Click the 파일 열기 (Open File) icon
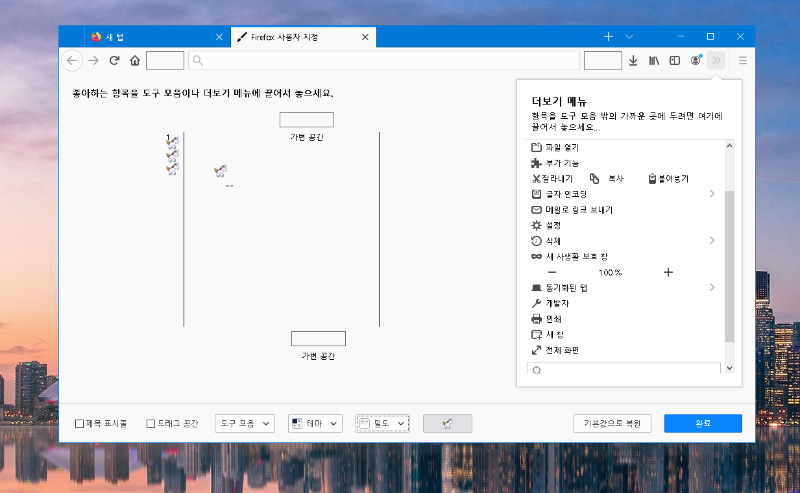800x493 pixels. click(x=536, y=148)
